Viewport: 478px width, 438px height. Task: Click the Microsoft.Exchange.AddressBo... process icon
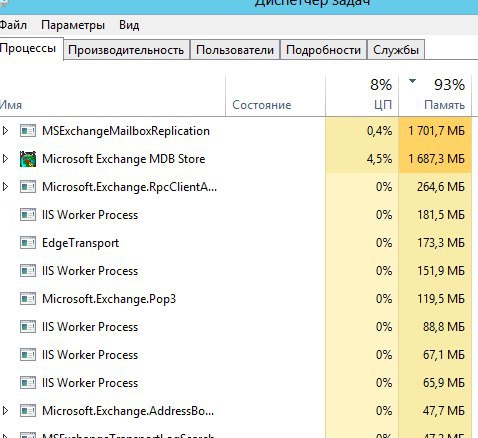click(28, 411)
